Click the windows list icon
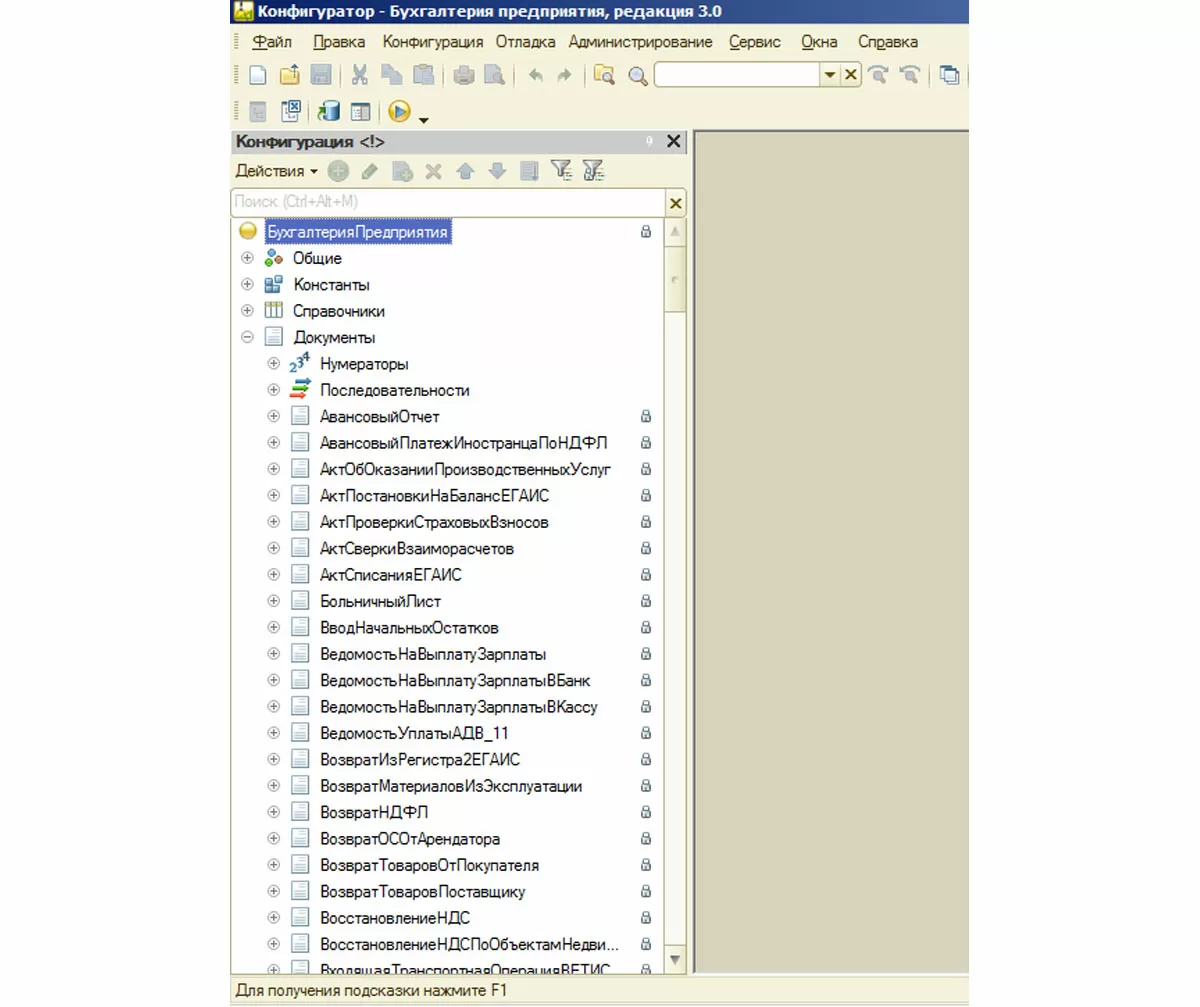 click(950, 75)
